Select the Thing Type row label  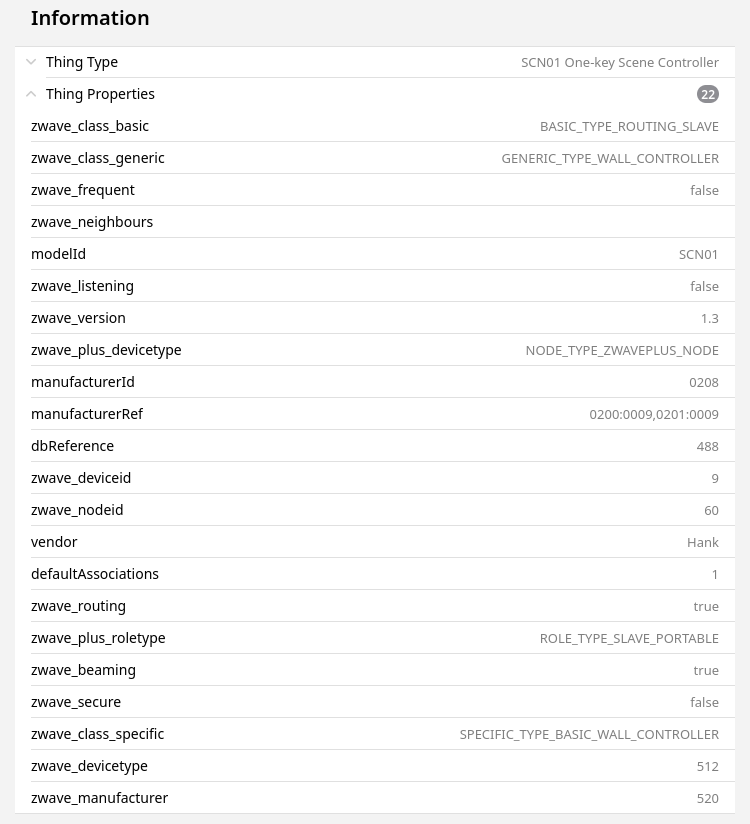tap(82, 62)
